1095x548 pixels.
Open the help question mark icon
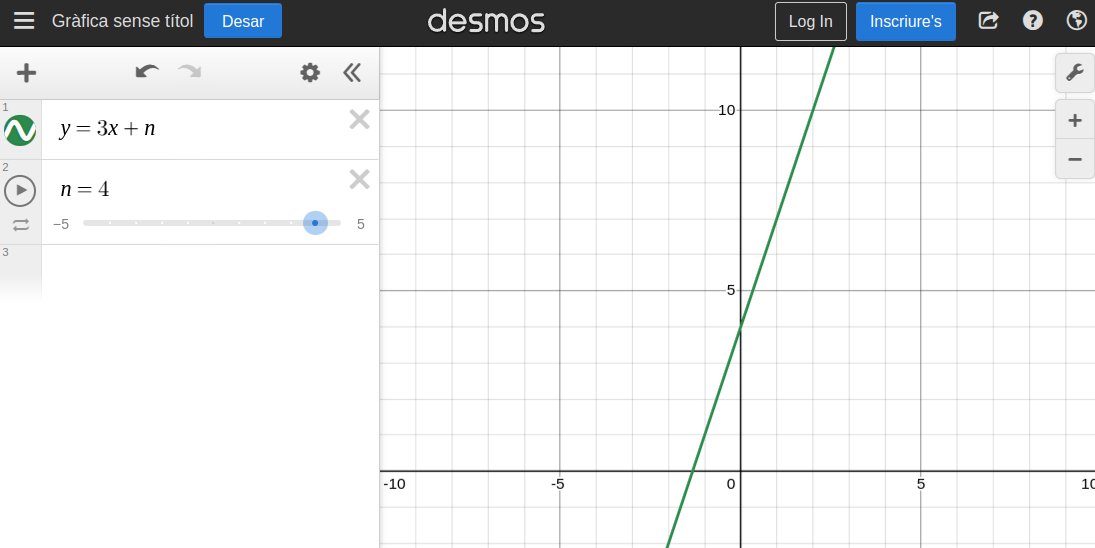[1033, 21]
